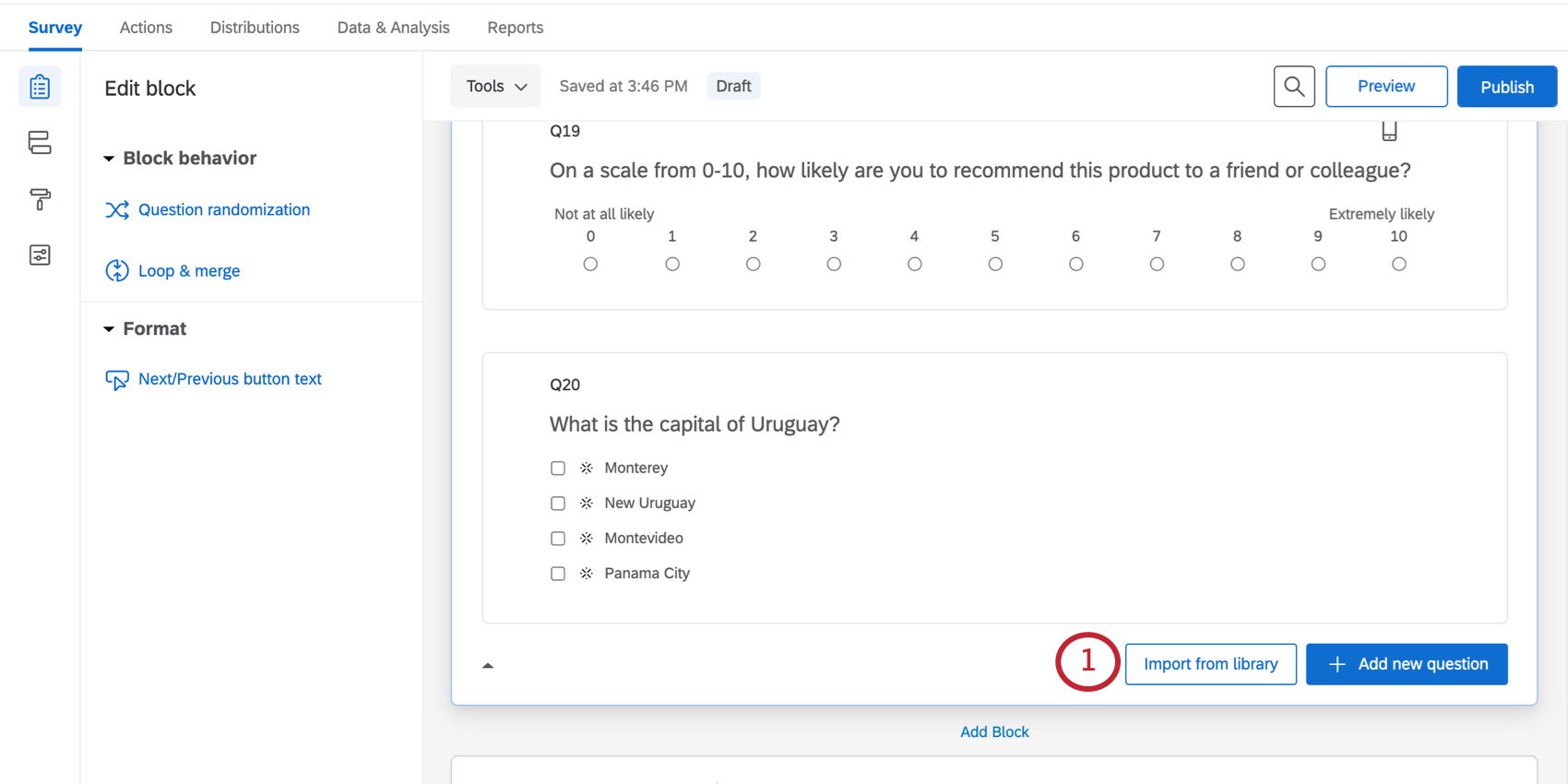Collapse the Block behavior section
The image size is (1568, 784).
(x=109, y=159)
